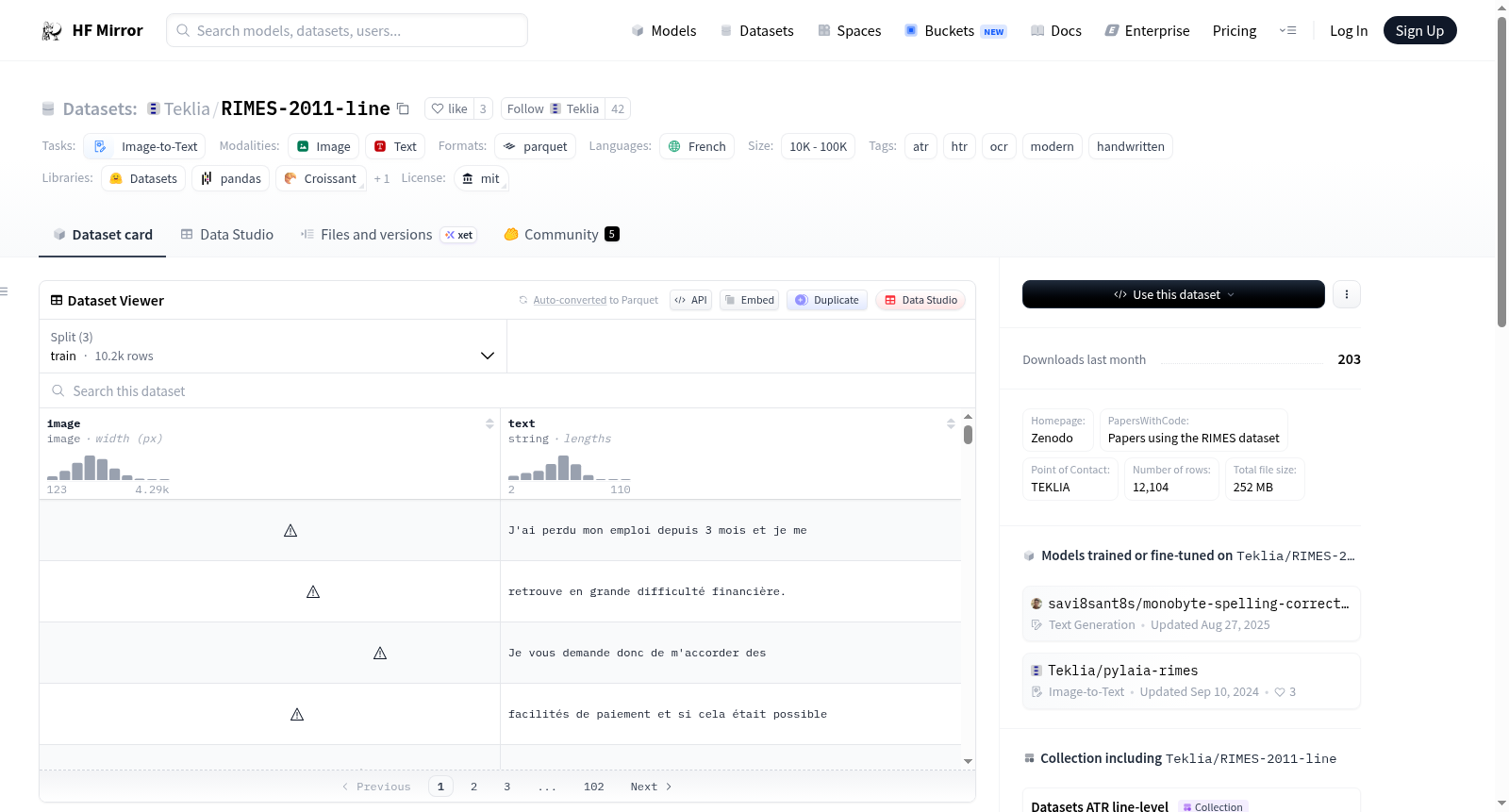Switch to Dataset card tab

pos(102,234)
